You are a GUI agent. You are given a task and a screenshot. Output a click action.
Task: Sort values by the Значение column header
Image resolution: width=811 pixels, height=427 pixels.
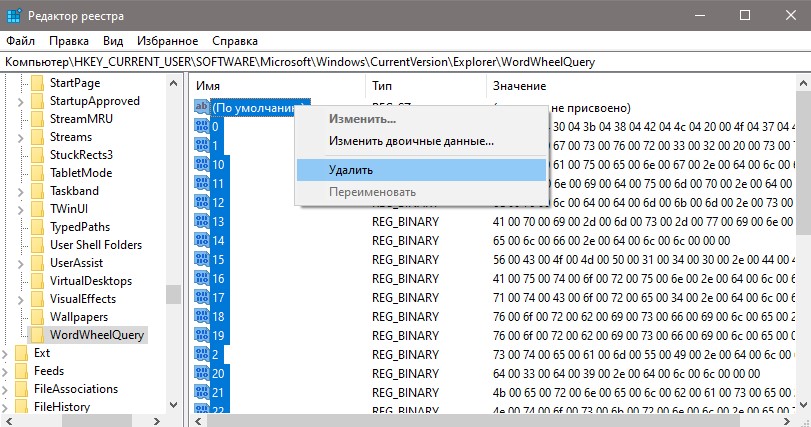tap(641, 86)
